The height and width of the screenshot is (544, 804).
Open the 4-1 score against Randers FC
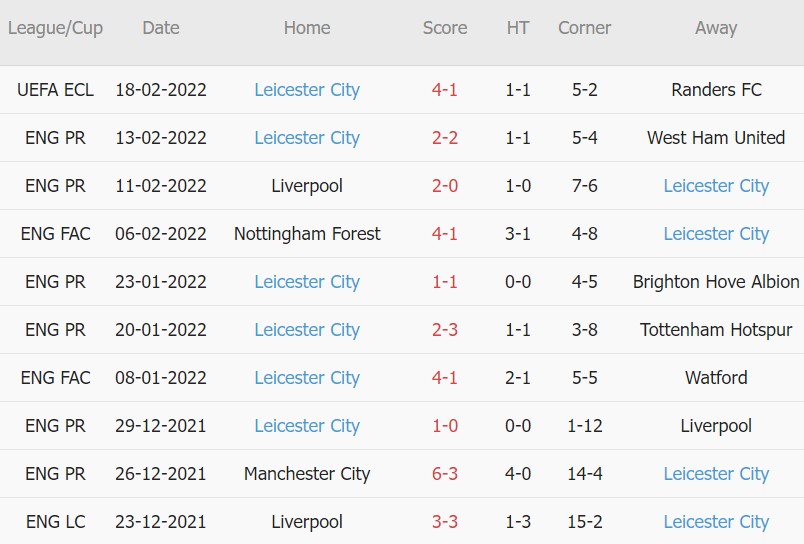[x=445, y=90]
